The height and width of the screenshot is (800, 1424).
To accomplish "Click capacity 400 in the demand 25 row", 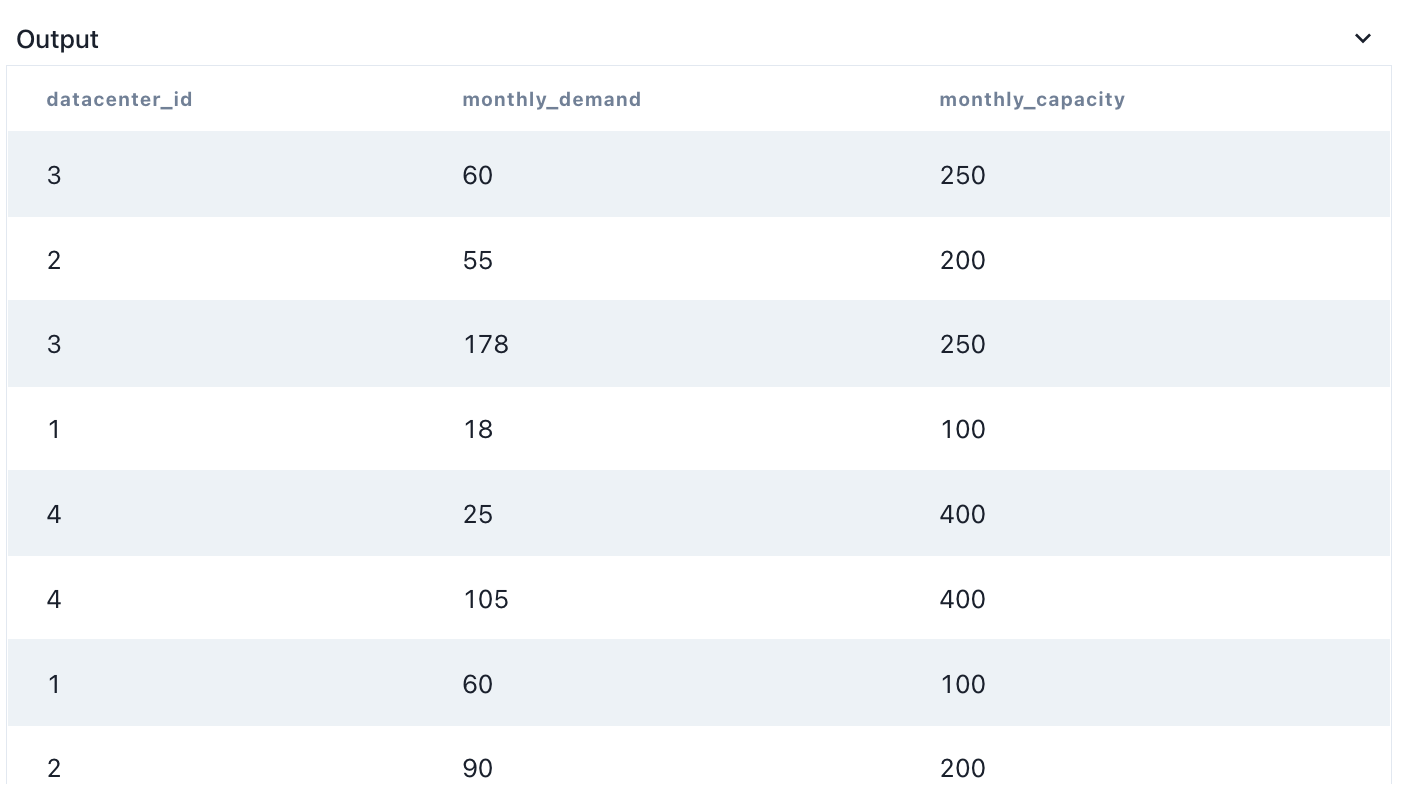I will point(962,514).
